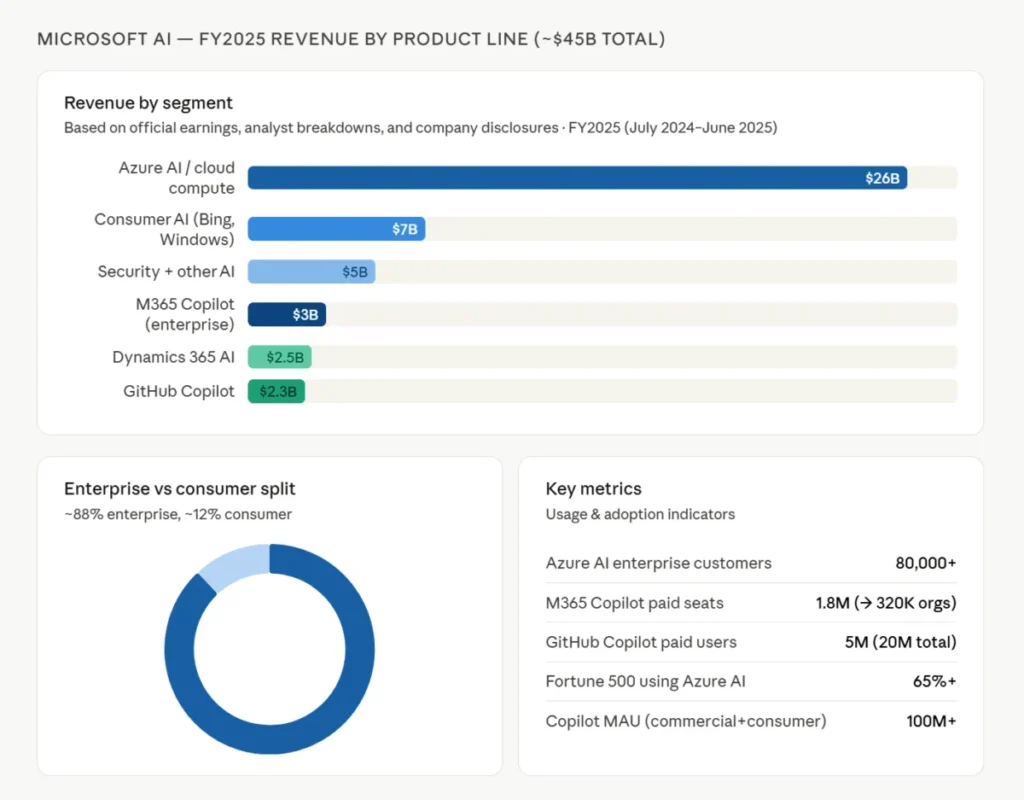Select the Fortune 500 using Azure AI row
Viewport: 1024px width, 800px height.
[751, 681]
